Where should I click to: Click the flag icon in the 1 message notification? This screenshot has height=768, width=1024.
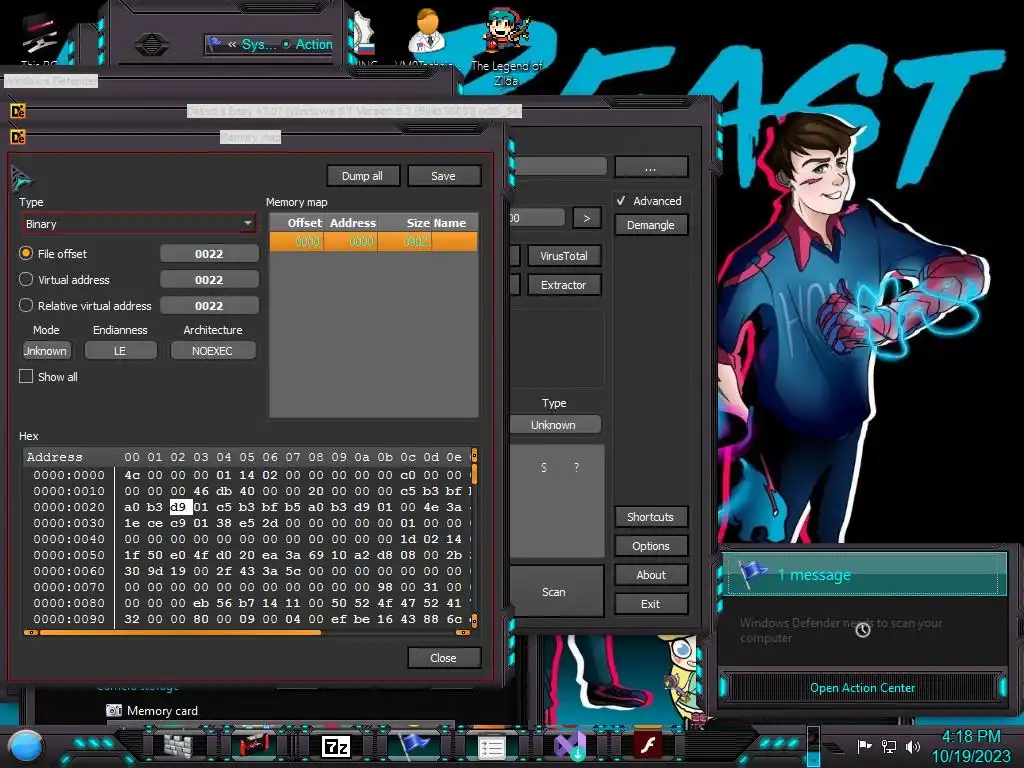coord(753,573)
